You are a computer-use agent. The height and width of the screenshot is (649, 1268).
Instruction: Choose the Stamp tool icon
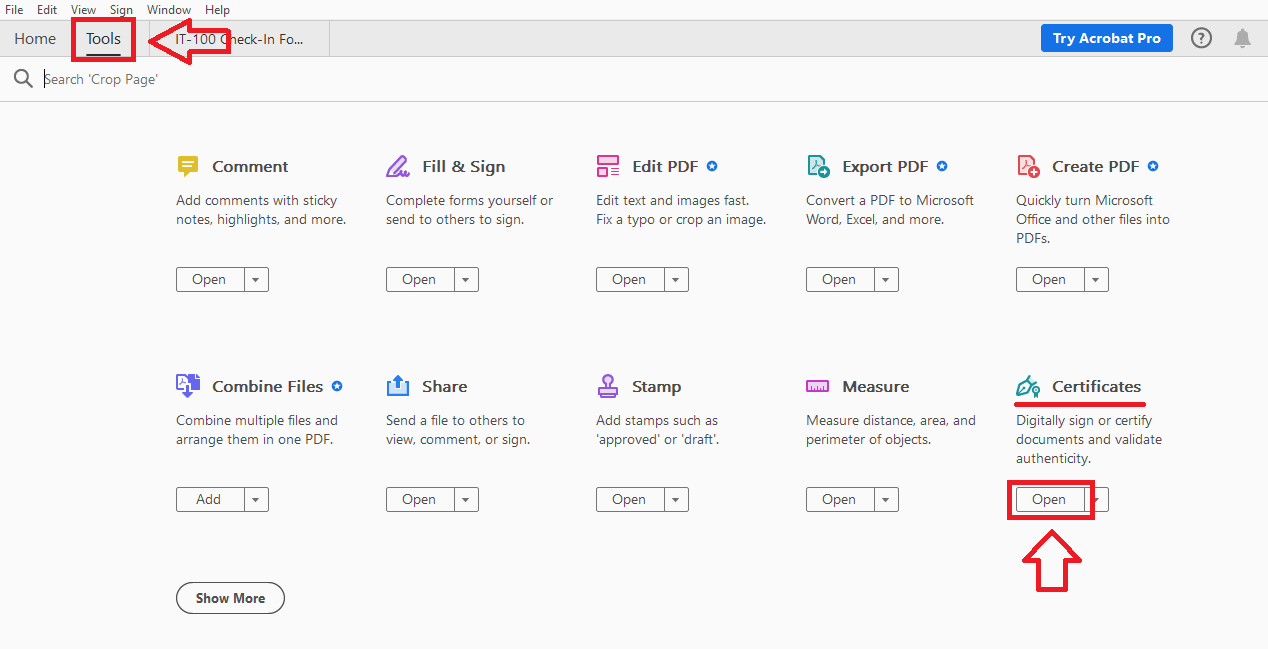click(x=608, y=385)
